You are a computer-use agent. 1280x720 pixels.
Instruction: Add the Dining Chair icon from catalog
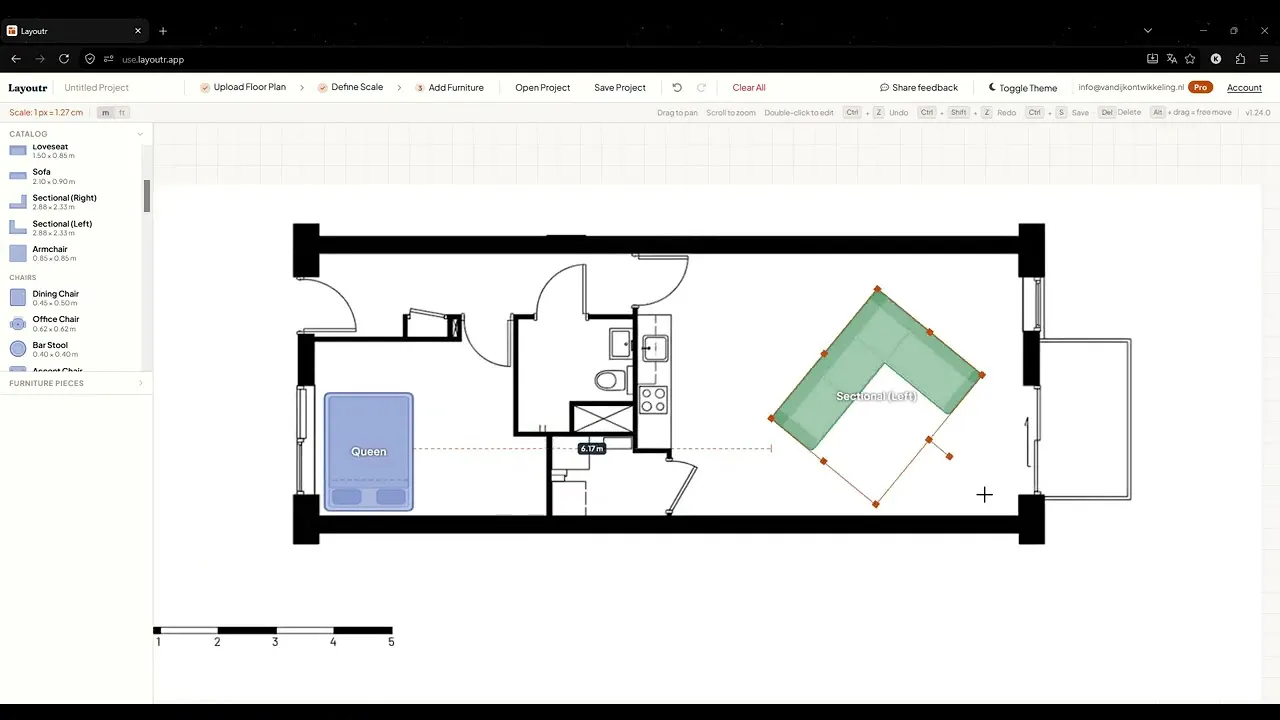click(17, 297)
